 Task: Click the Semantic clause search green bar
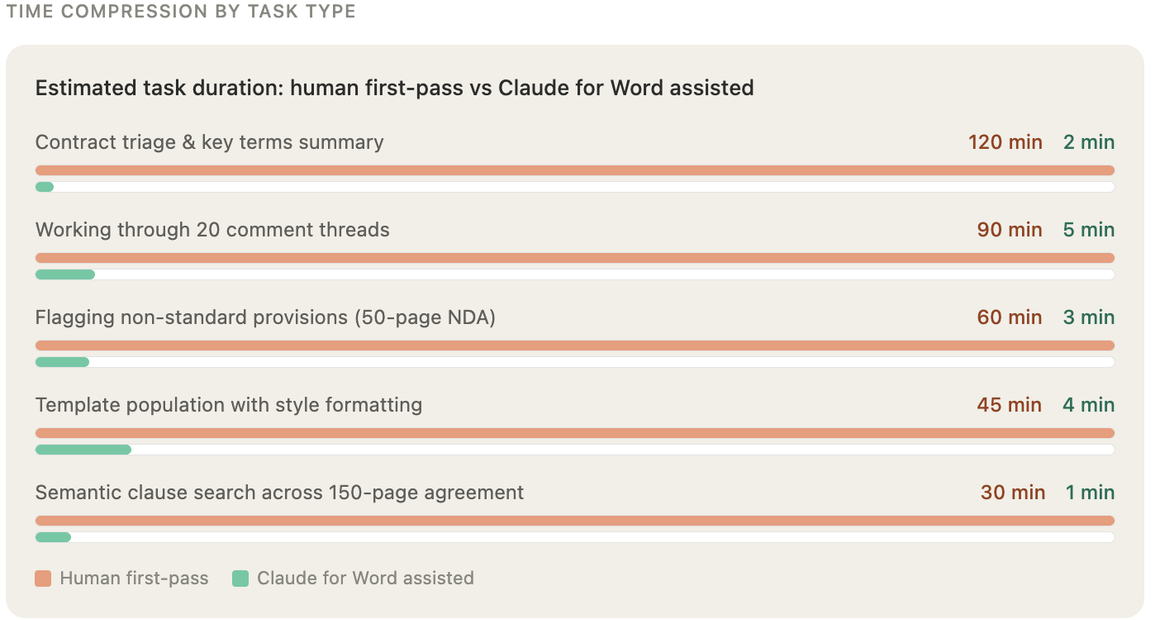tap(53, 537)
